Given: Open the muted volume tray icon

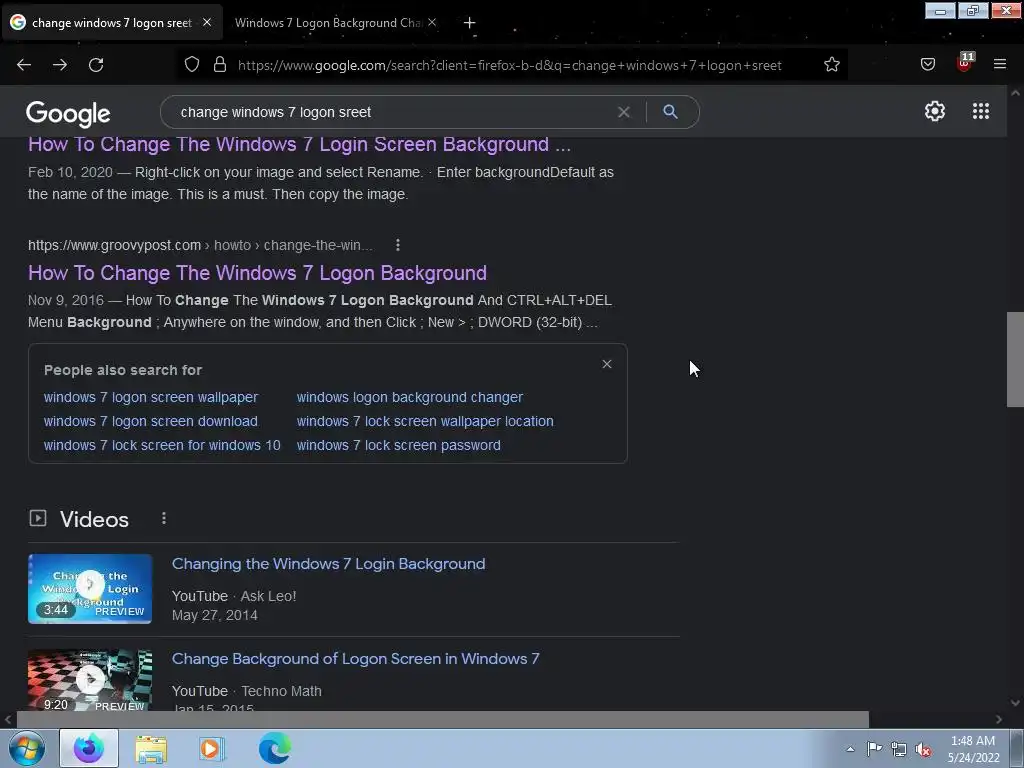Looking at the screenshot, I should 923,750.
